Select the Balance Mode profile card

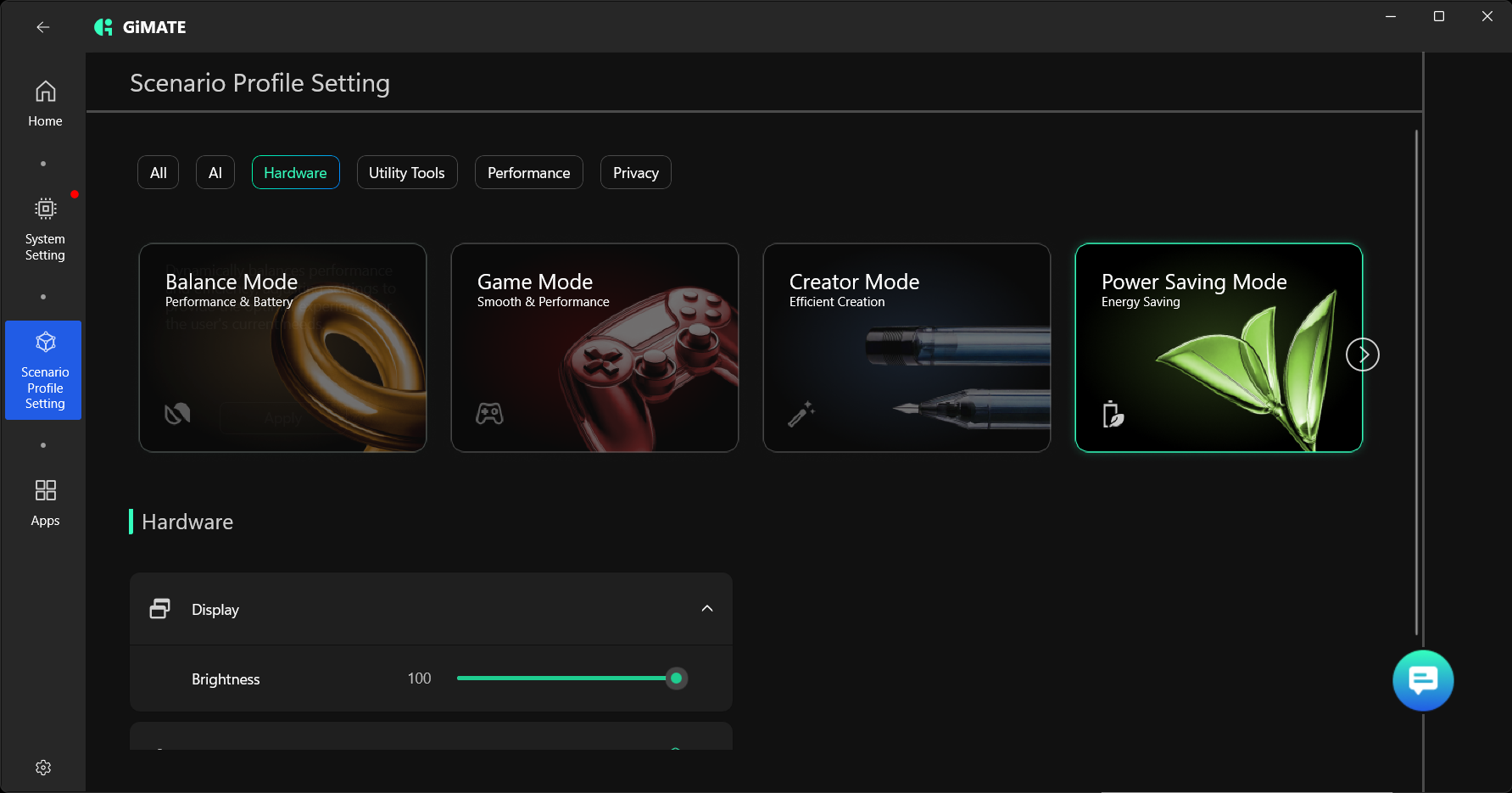tap(282, 348)
